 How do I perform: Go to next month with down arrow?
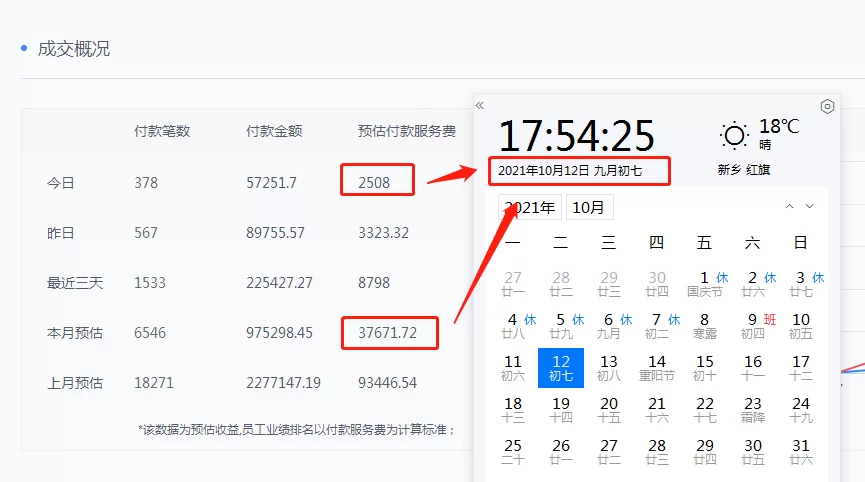click(810, 207)
